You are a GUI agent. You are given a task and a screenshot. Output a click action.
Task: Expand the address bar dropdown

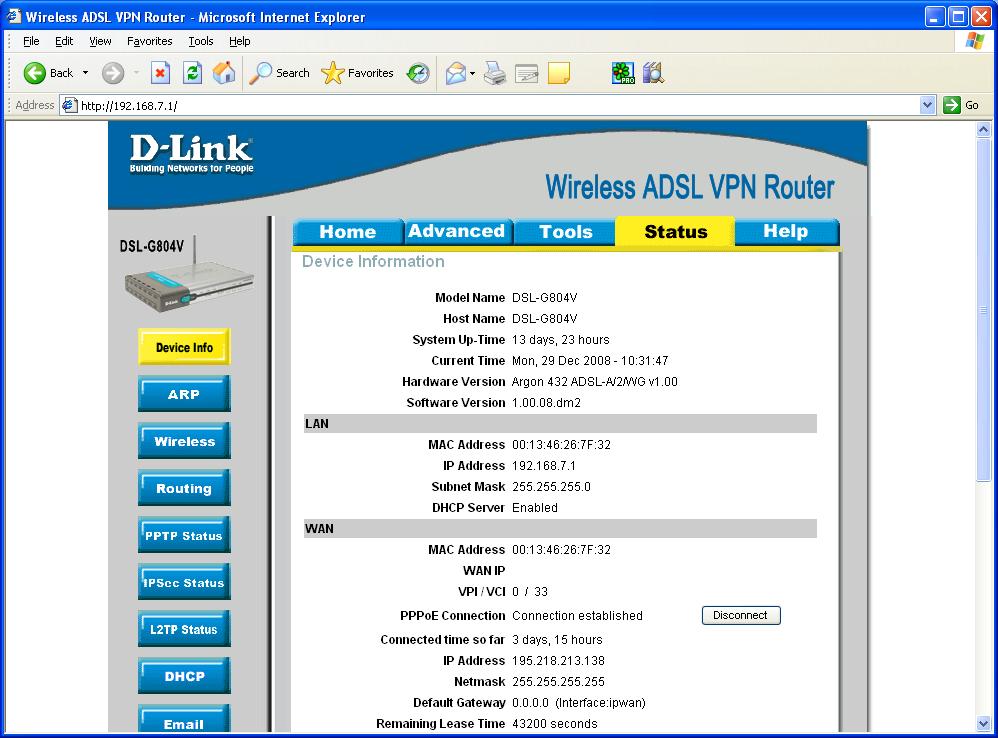coord(927,105)
